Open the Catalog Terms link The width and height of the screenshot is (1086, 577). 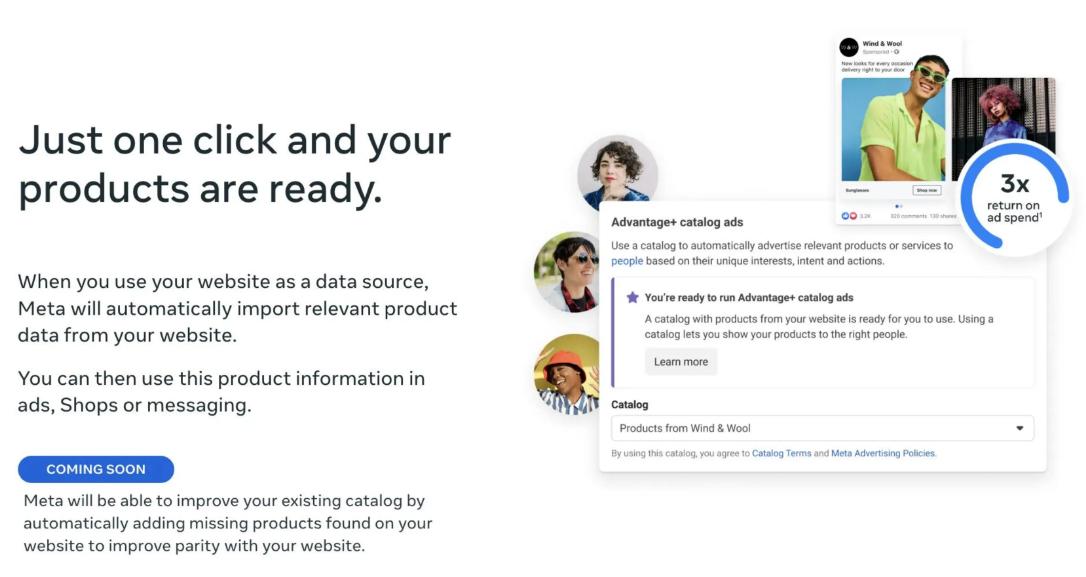[x=781, y=453]
